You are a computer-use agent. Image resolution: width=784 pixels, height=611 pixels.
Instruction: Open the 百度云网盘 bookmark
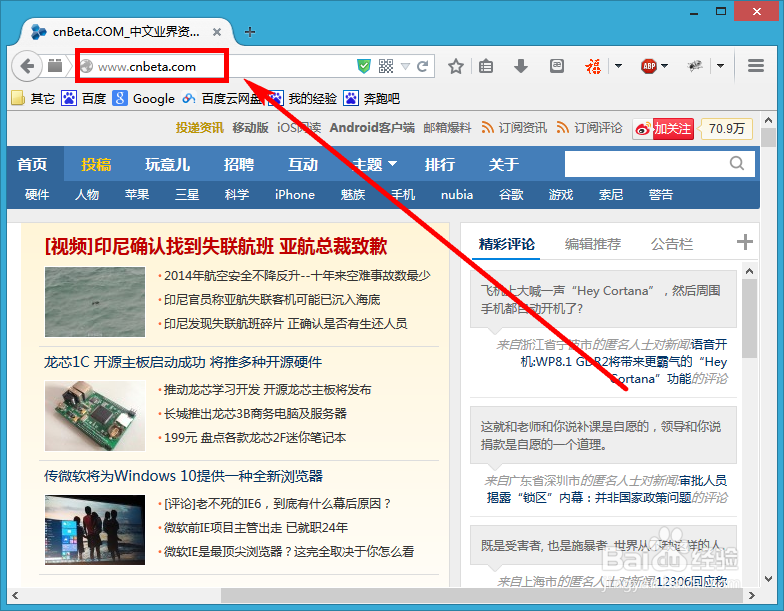pyautogui.click(x=222, y=98)
